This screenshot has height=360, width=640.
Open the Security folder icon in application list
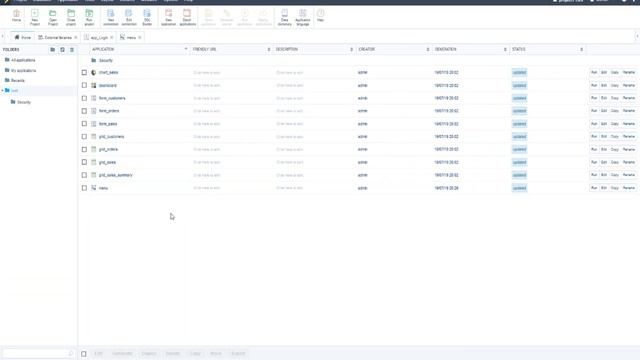coord(93,60)
